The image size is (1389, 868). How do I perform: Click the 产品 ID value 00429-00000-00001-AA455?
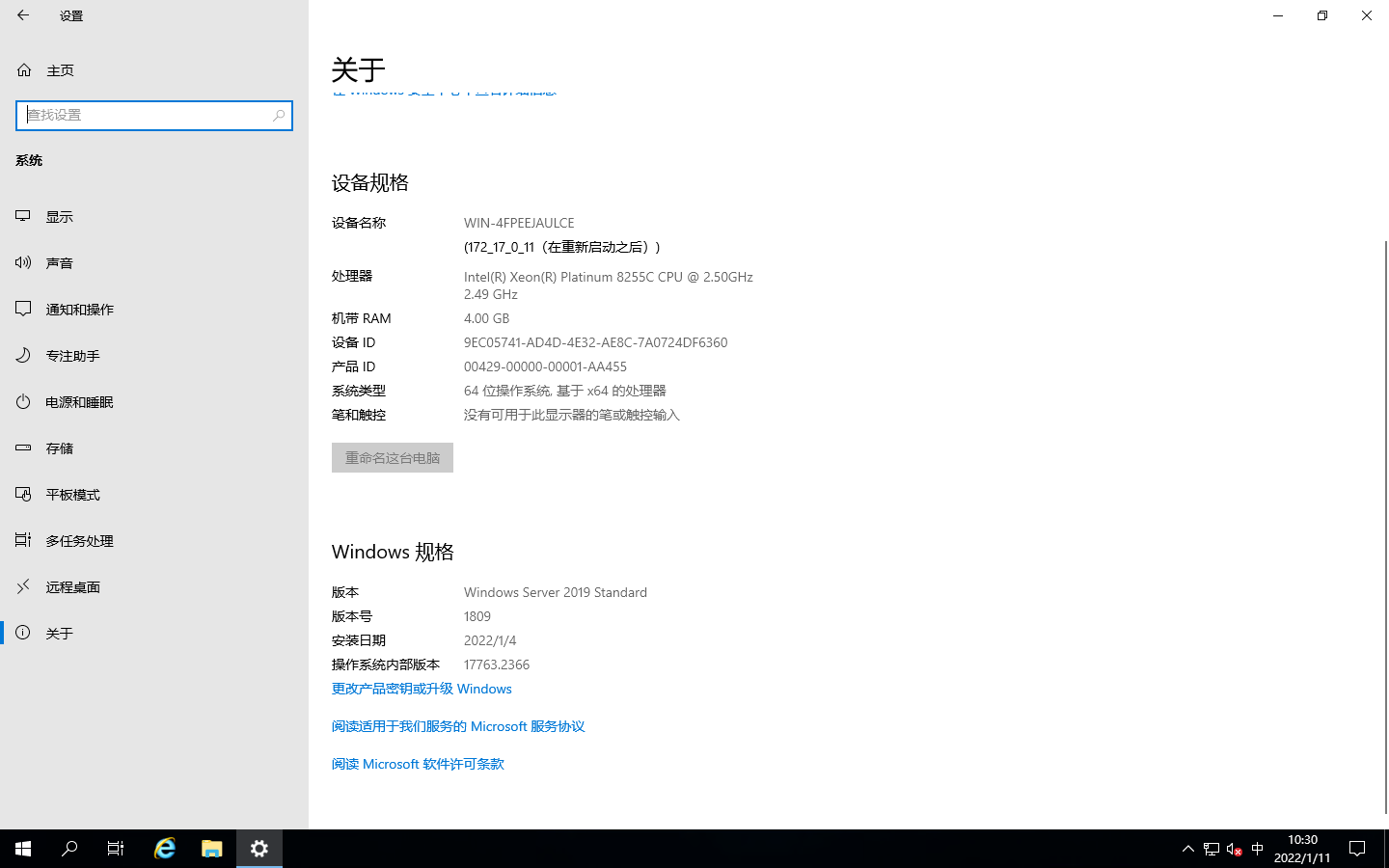pyautogui.click(x=545, y=366)
